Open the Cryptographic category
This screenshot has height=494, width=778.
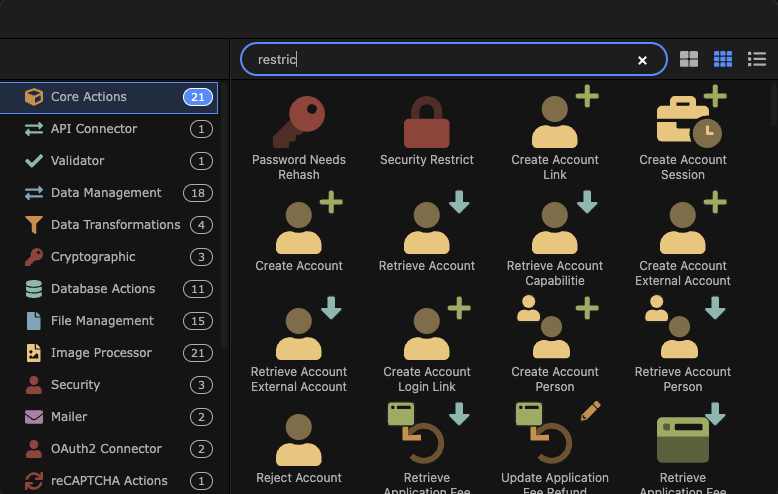93,257
